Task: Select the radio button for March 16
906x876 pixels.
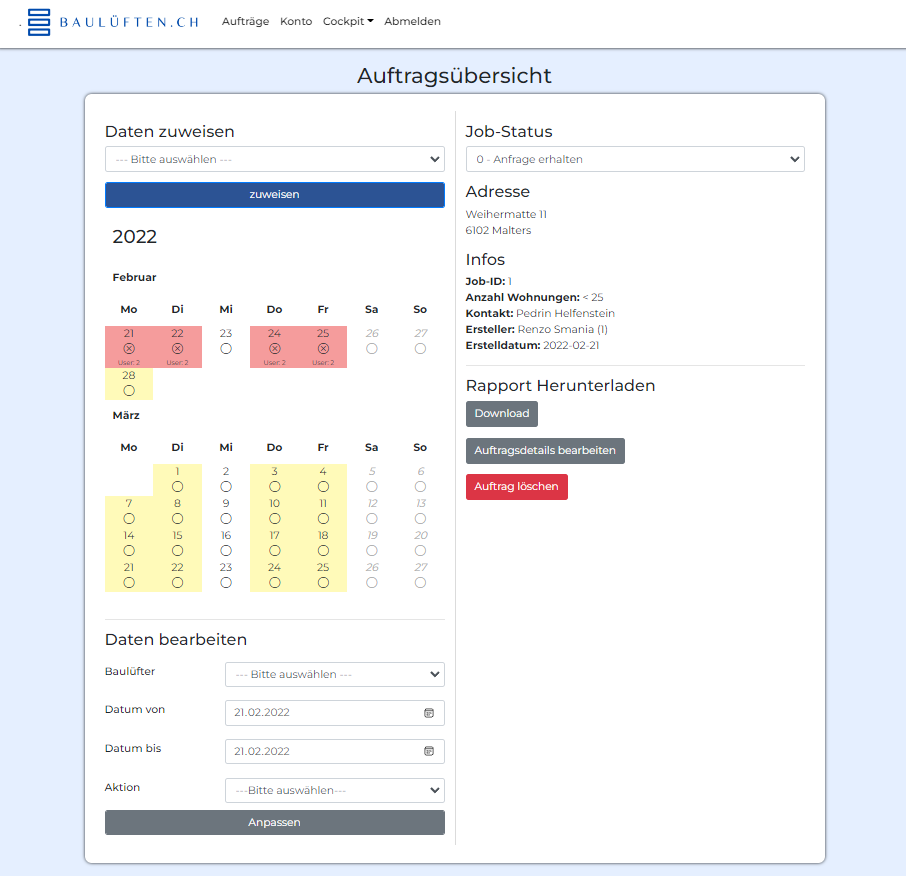Action: click(x=226, y=551)
